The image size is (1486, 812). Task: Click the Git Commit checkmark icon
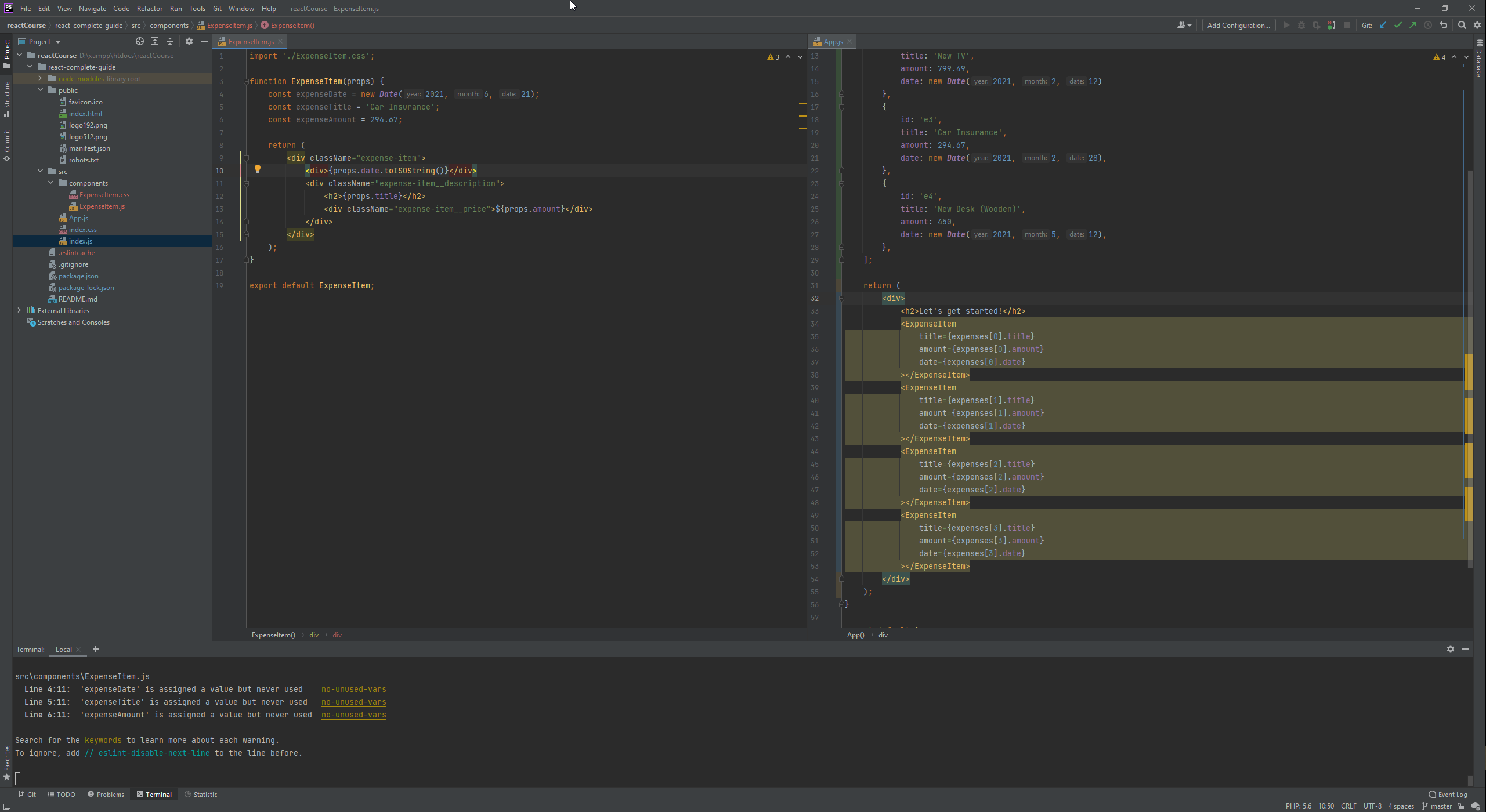1398,25
